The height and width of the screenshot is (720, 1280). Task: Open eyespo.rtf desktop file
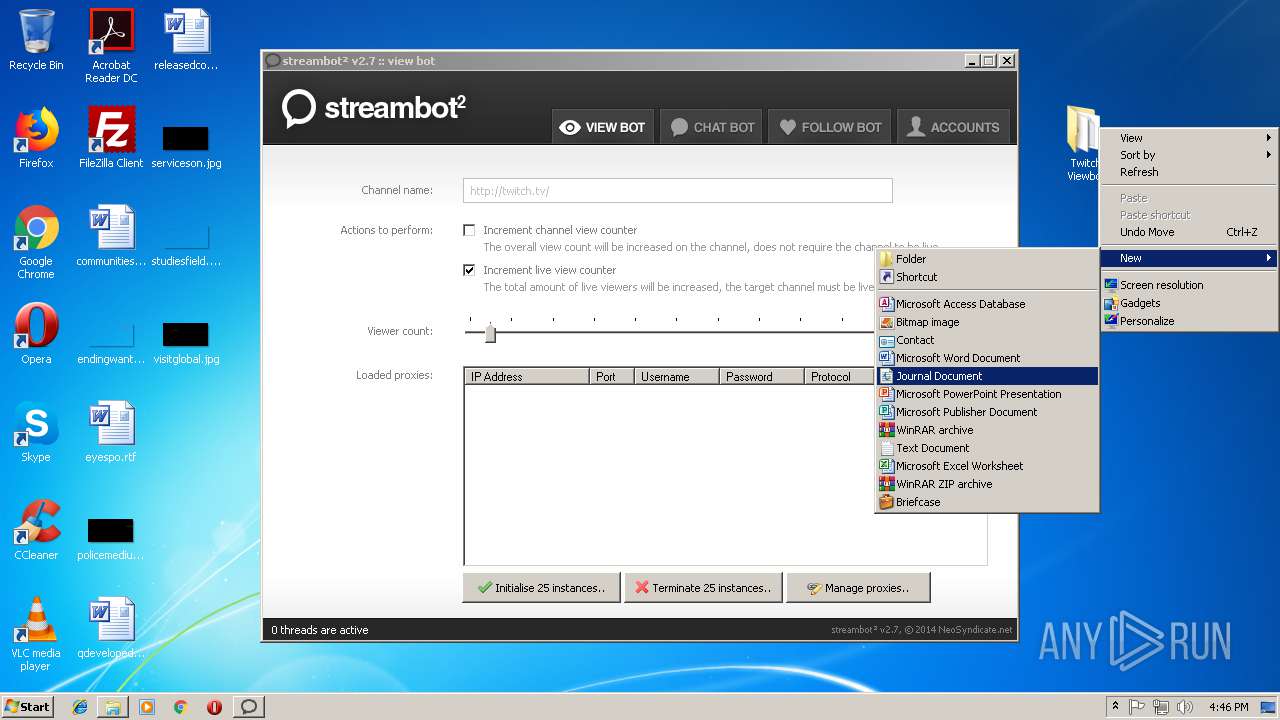111,432
